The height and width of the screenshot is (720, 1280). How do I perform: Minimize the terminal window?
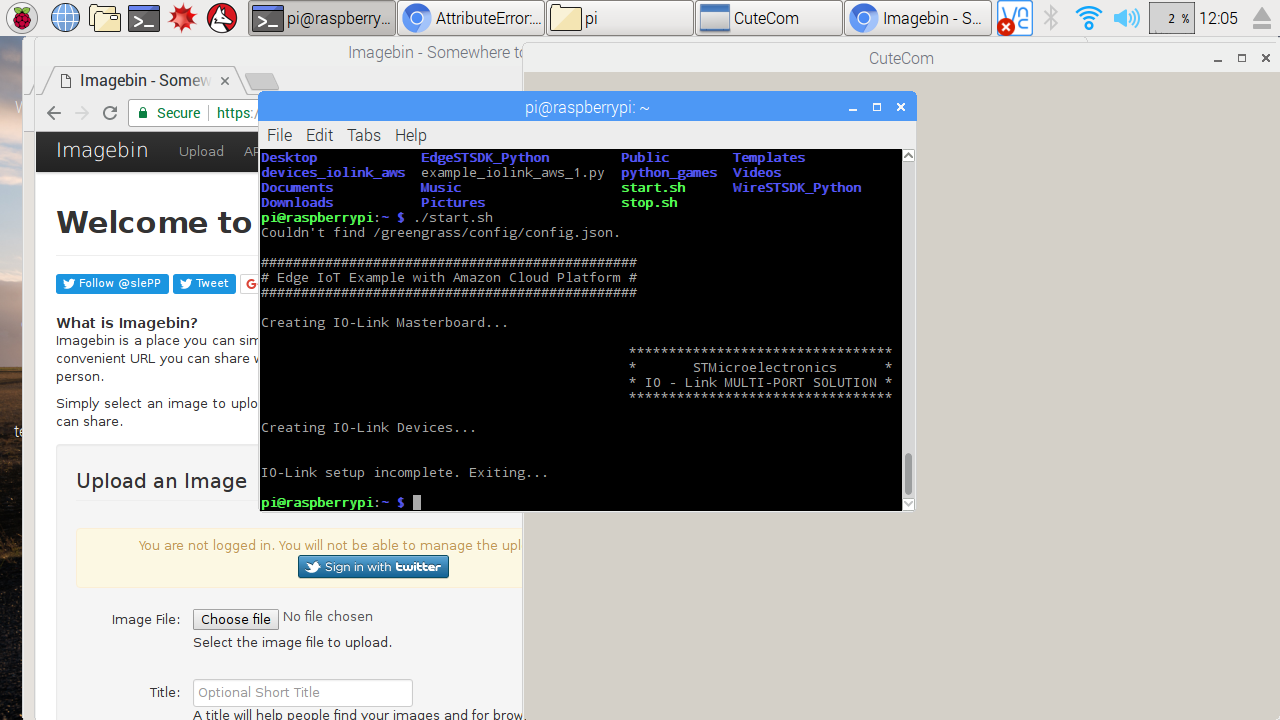coord(853,107)
